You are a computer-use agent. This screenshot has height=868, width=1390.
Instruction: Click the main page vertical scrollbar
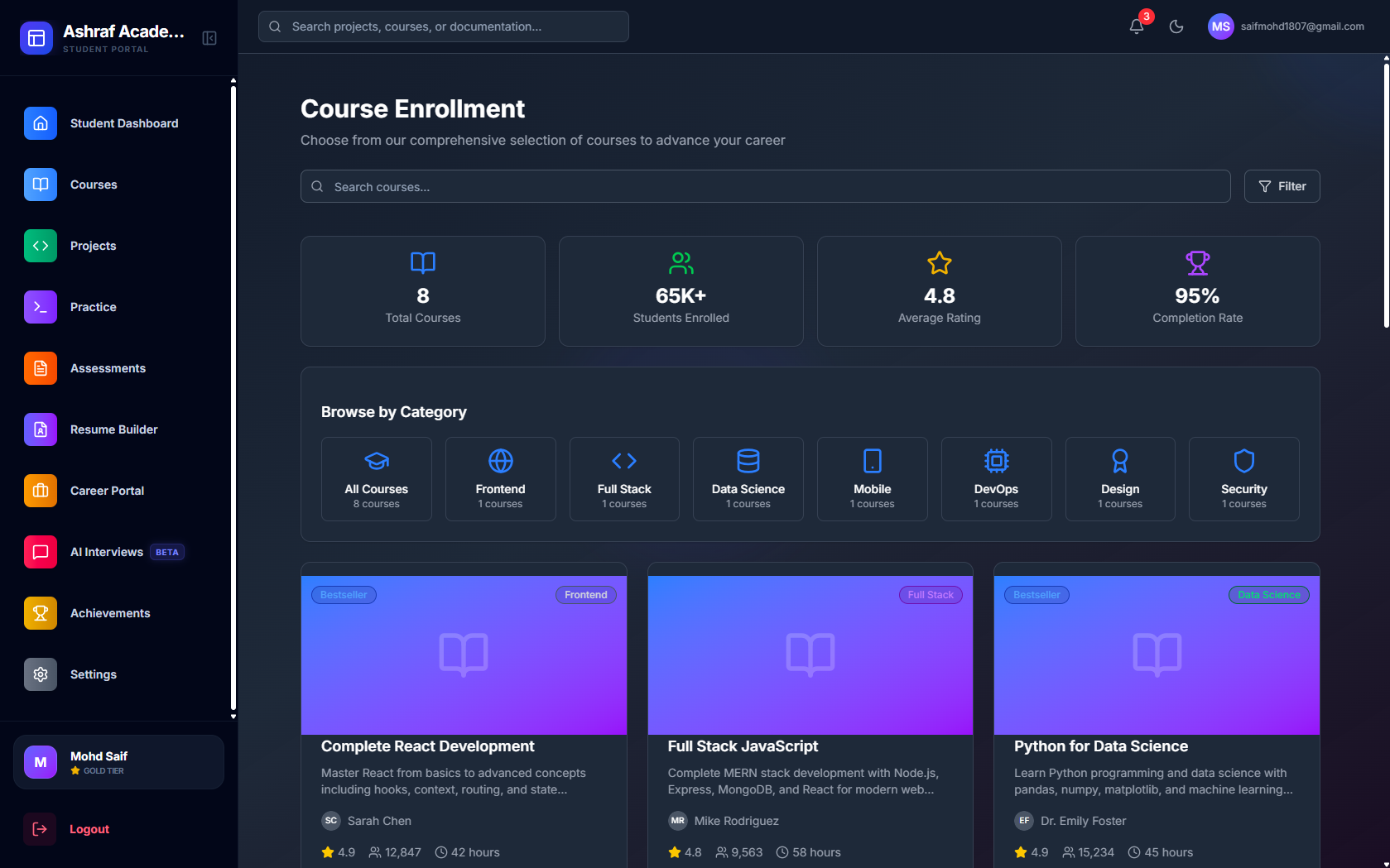1386,195
